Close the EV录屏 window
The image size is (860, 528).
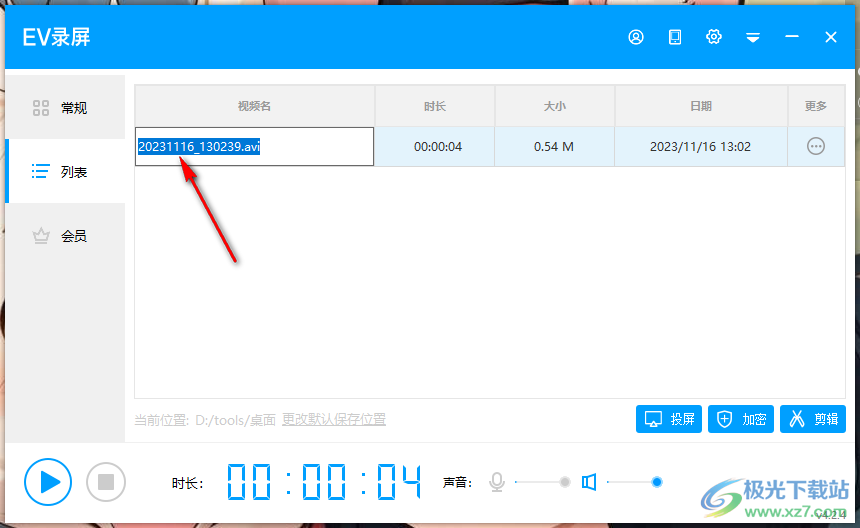click(830, 37)
